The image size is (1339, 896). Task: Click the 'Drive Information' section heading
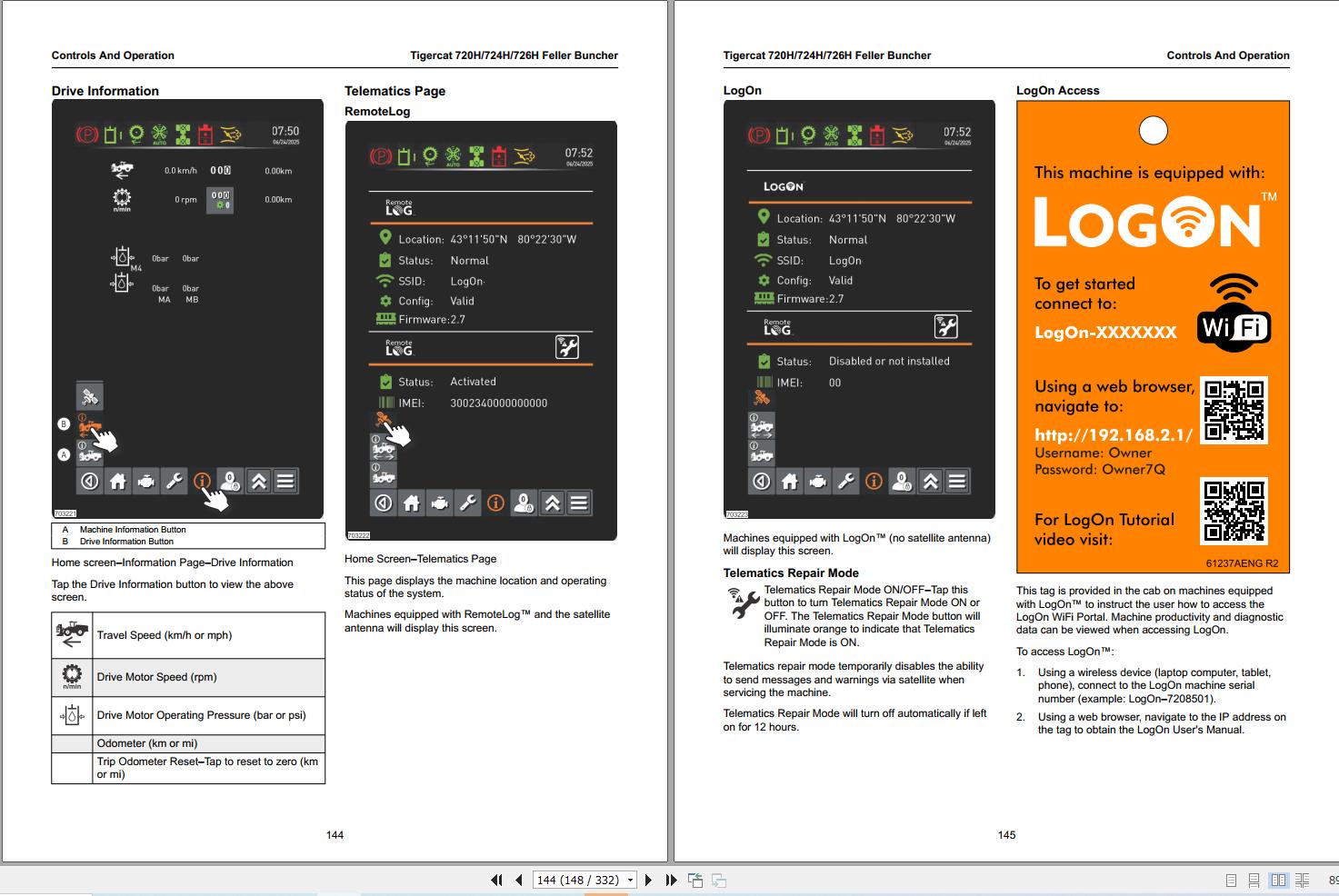(x=105, y=91)
